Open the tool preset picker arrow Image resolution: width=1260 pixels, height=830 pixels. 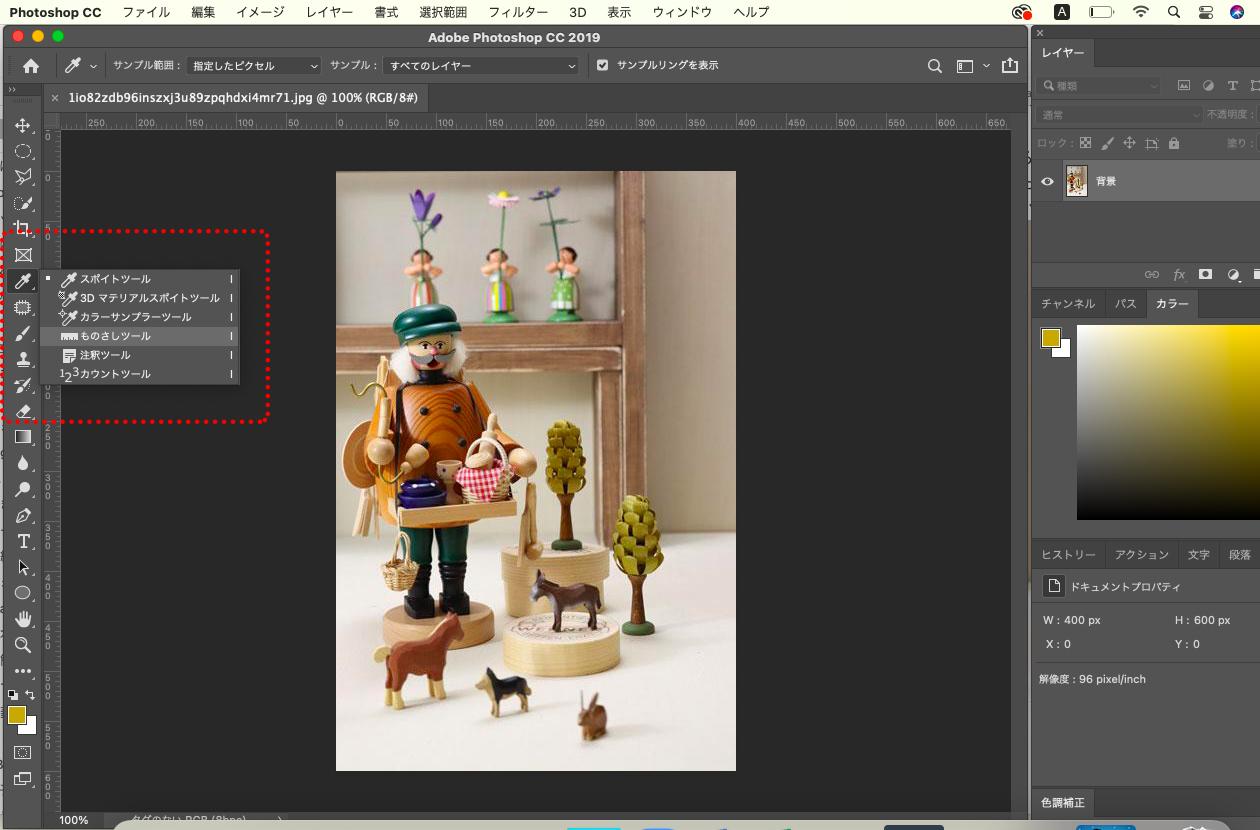[x=94, y=66]
